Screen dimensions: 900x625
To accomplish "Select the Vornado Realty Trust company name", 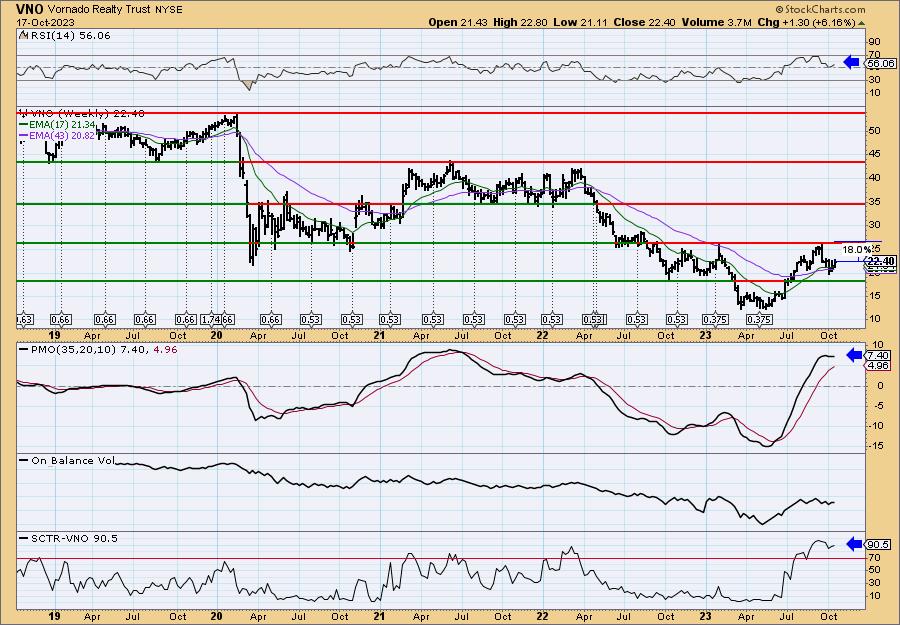I will (x=101, y=9).
